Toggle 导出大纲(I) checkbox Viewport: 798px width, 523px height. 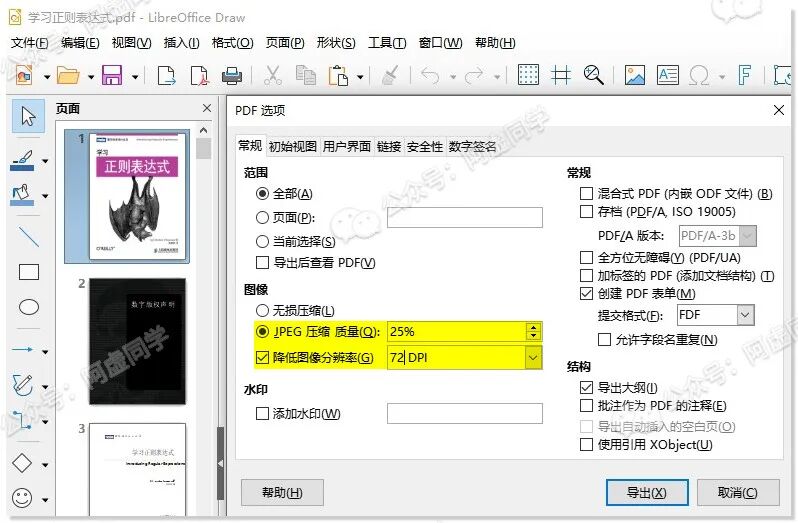(x=586, y=388)
